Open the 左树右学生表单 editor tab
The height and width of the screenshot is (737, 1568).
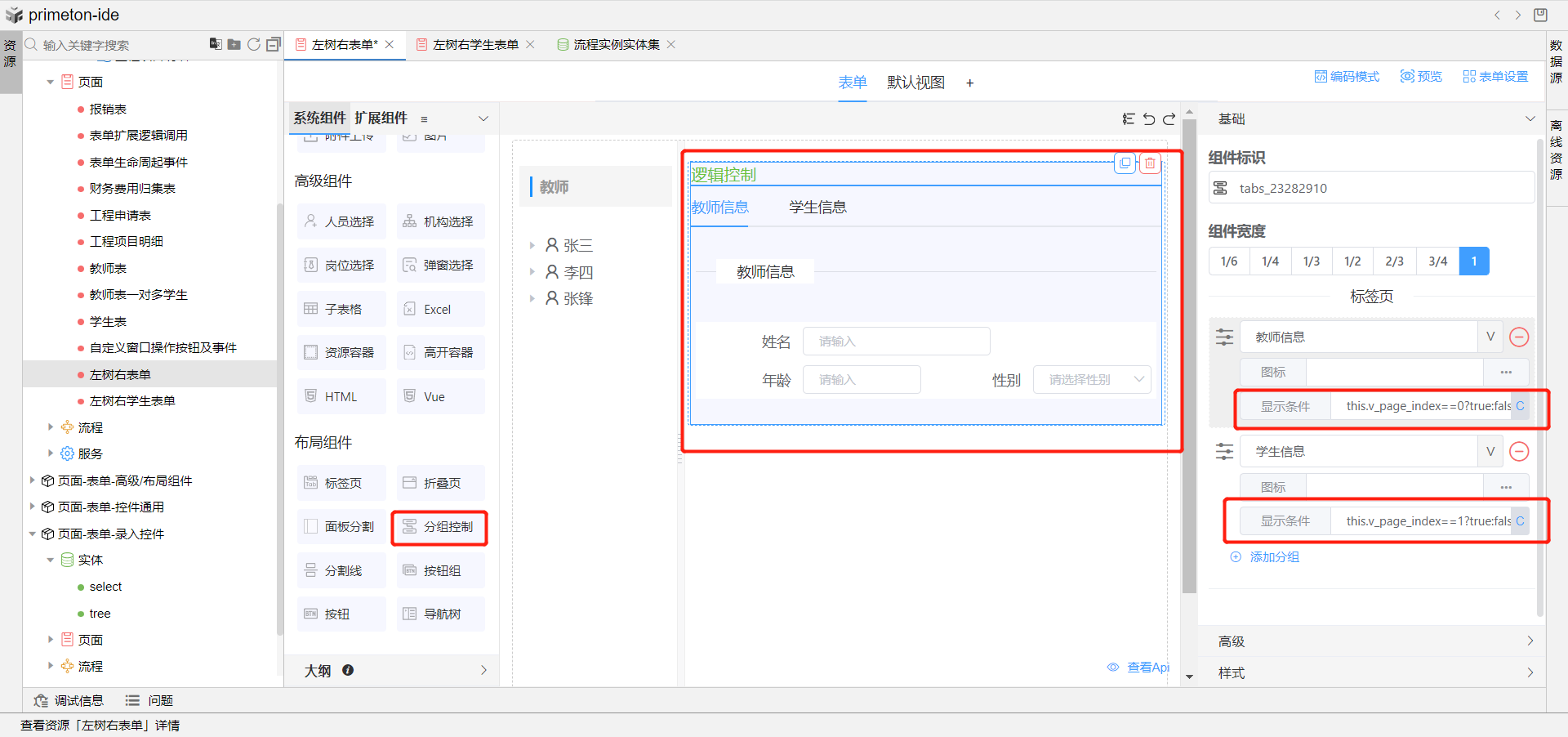point(475,45)
